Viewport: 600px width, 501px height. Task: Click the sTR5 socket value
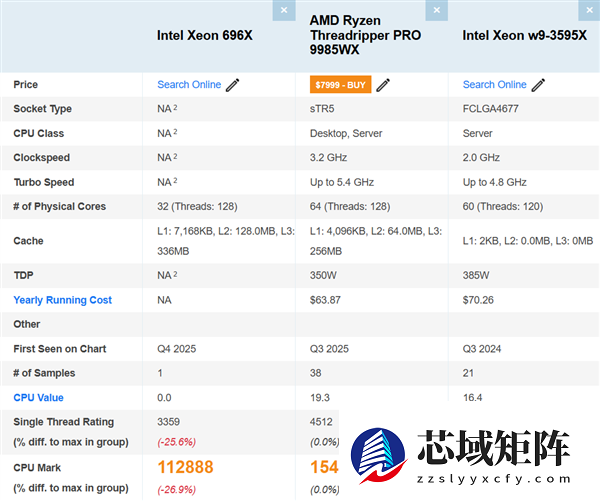click(x=322, y=109)
